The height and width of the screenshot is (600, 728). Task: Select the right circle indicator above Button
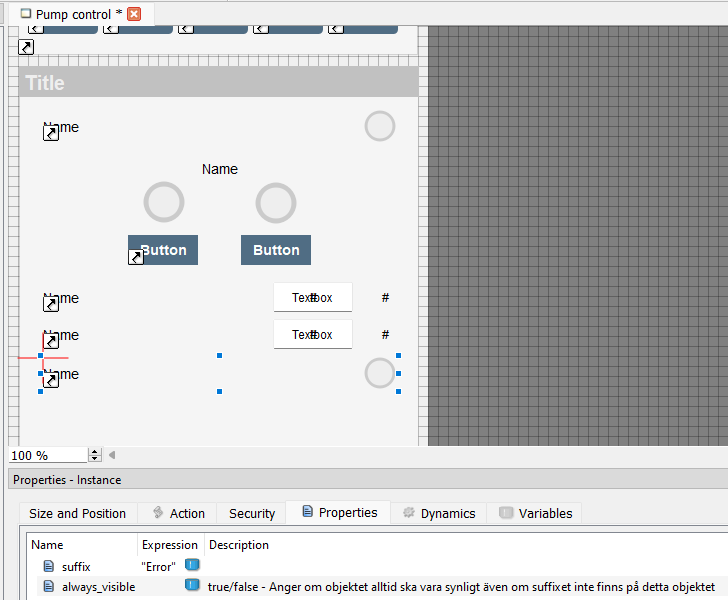click(276, 203)
